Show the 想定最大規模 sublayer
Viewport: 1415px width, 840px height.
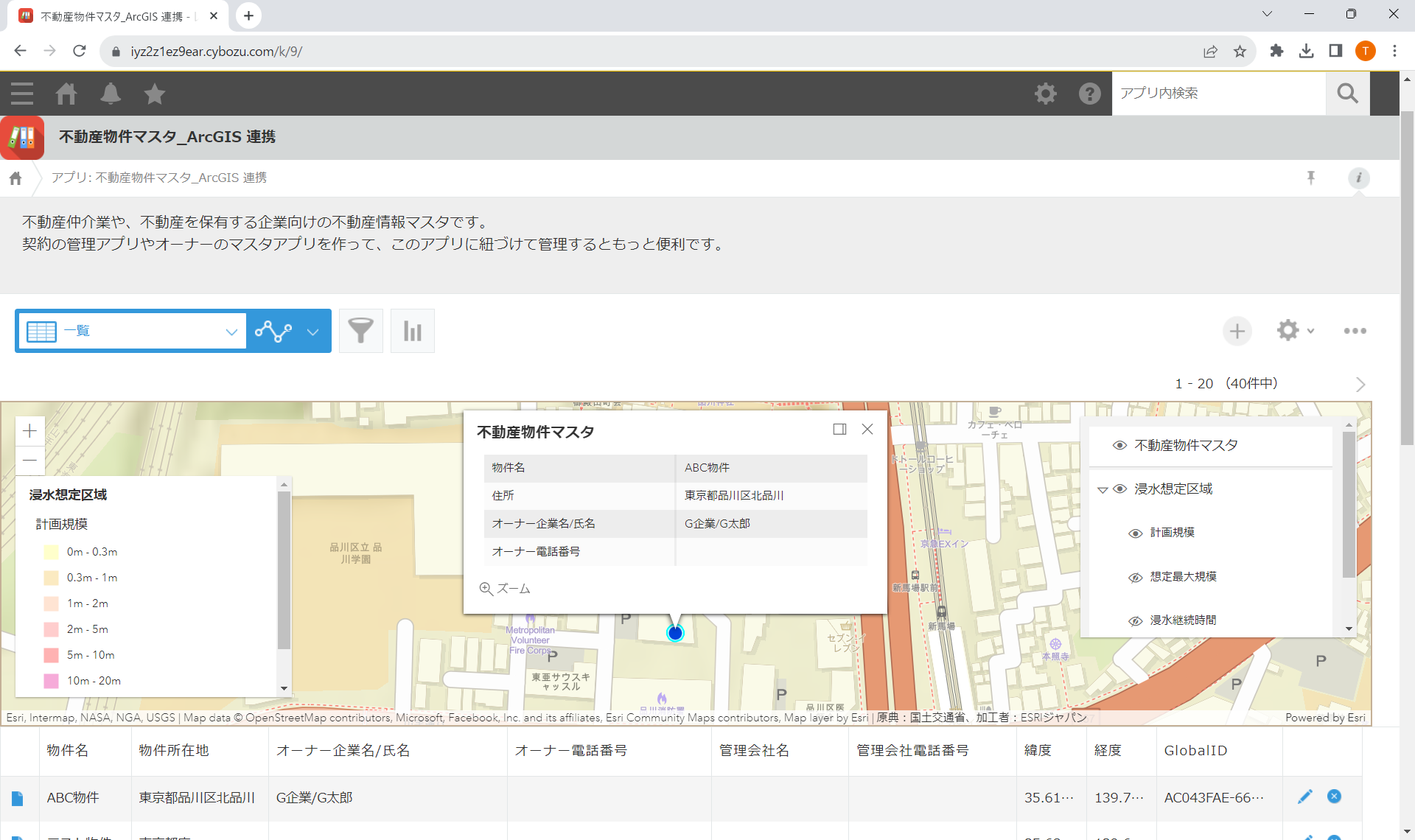click(1136, 577)
